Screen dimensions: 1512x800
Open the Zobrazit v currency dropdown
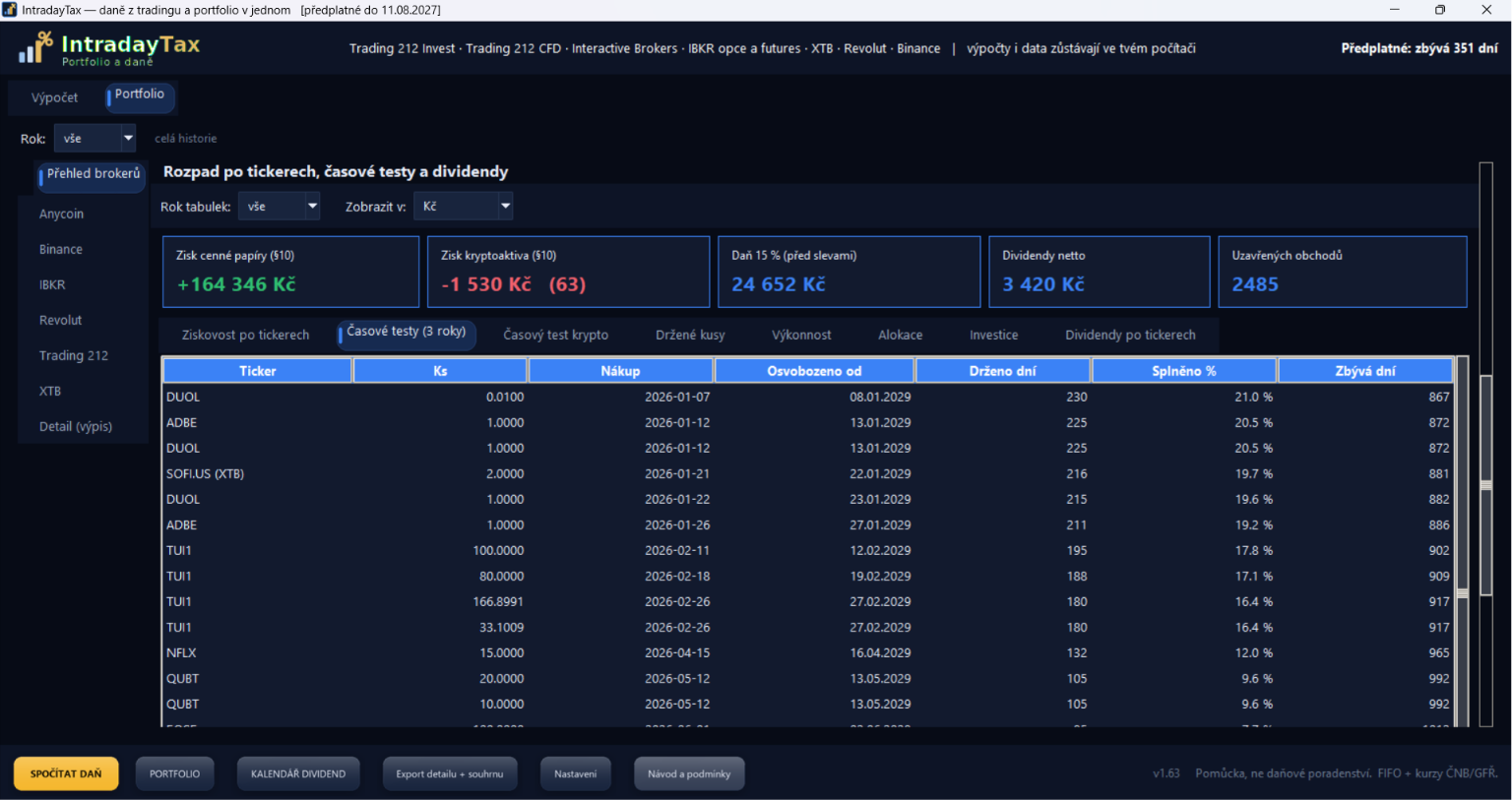463,207
